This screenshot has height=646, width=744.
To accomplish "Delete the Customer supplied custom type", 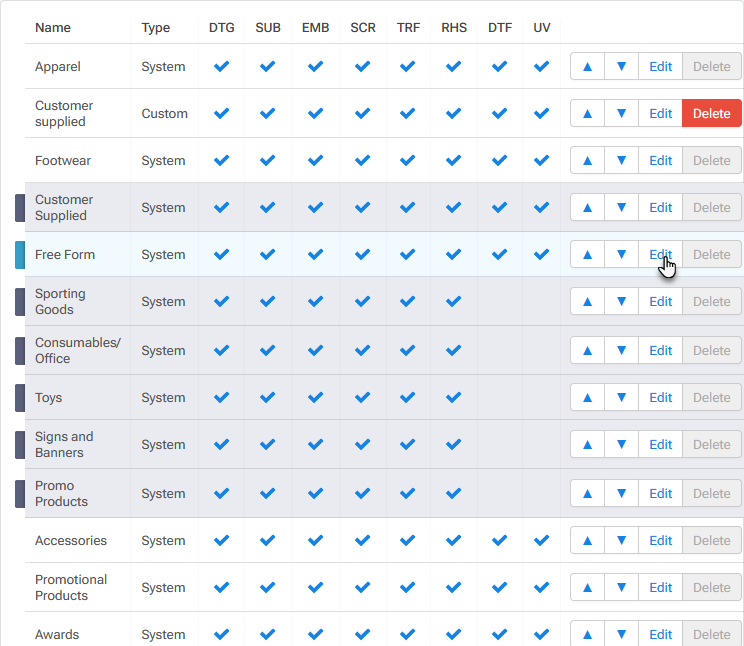I will [711, 113].
